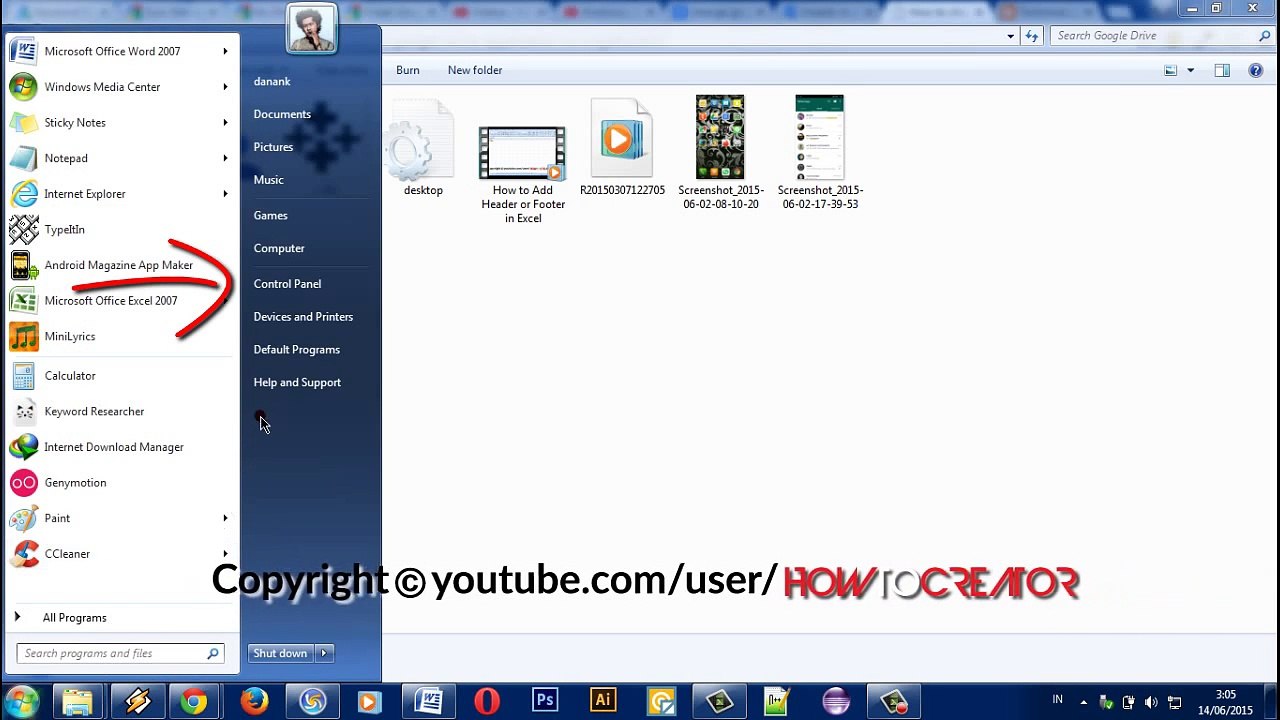Image resolution: width=1280 pixels, height=720 pixels.
Task: Open Android Magazine App Maker
Action: (x=118, y=265)
